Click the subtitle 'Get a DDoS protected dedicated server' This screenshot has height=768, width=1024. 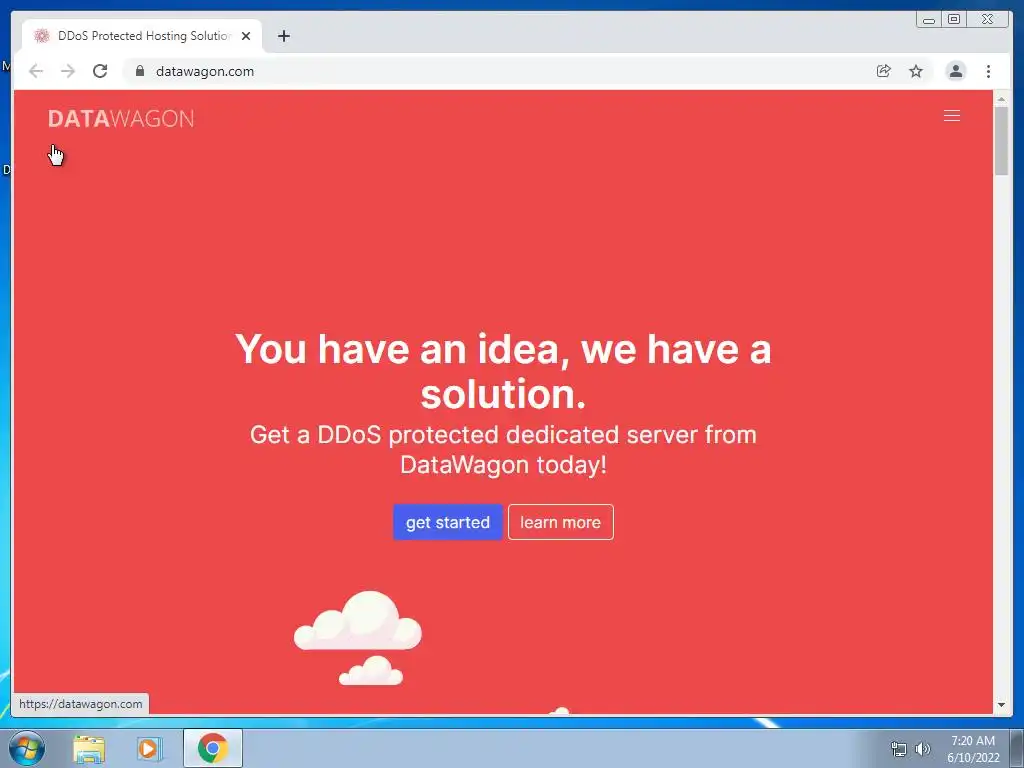[x=503, y=449]
